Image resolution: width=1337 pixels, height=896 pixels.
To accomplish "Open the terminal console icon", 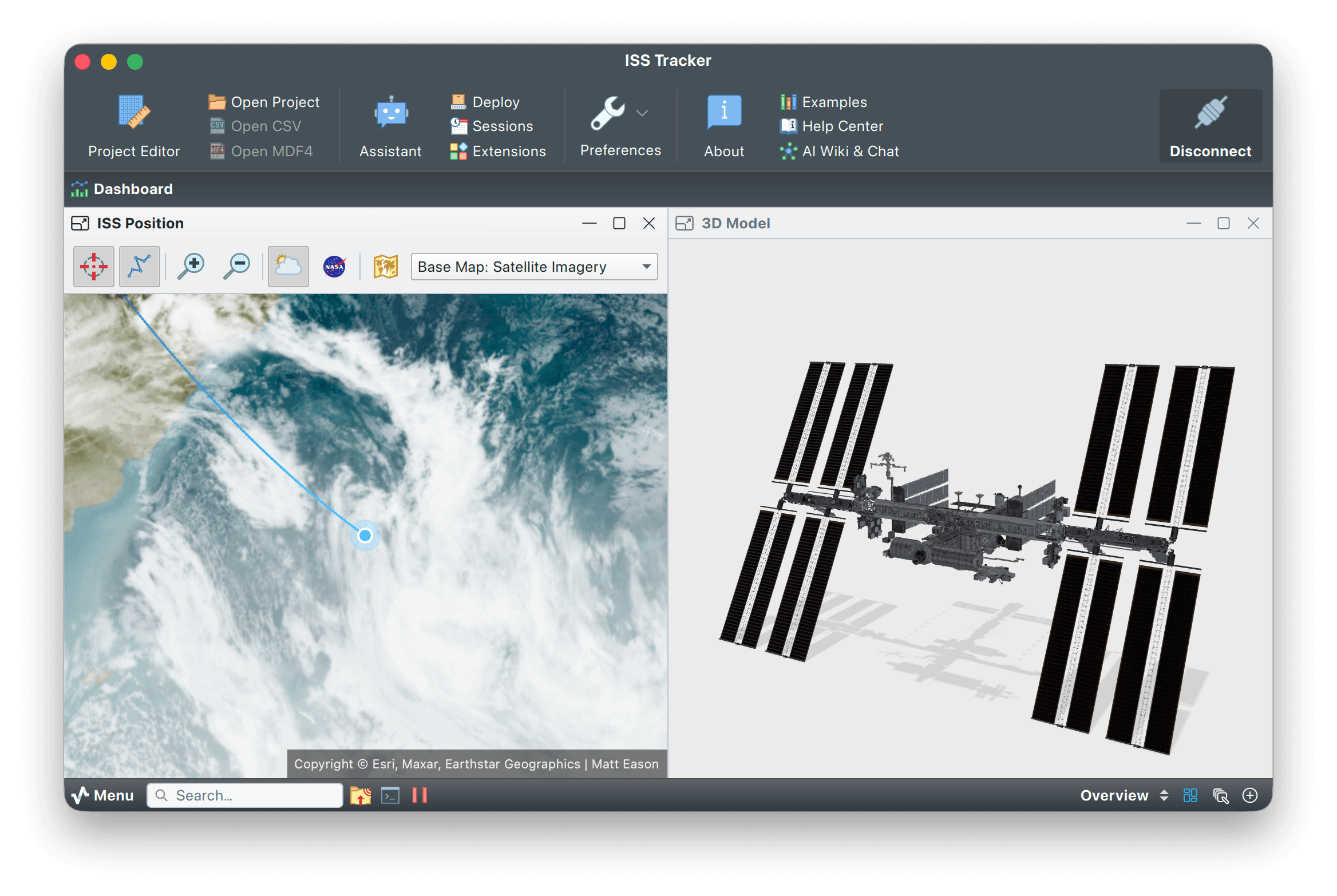I will 390,795.
